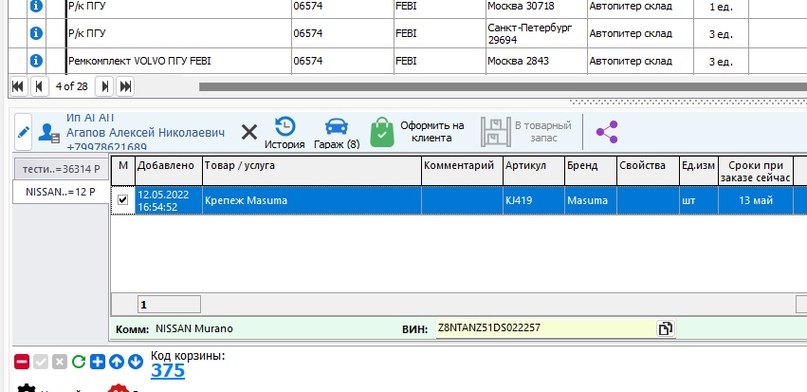Go to next record in pager

[x=104, y=86]
